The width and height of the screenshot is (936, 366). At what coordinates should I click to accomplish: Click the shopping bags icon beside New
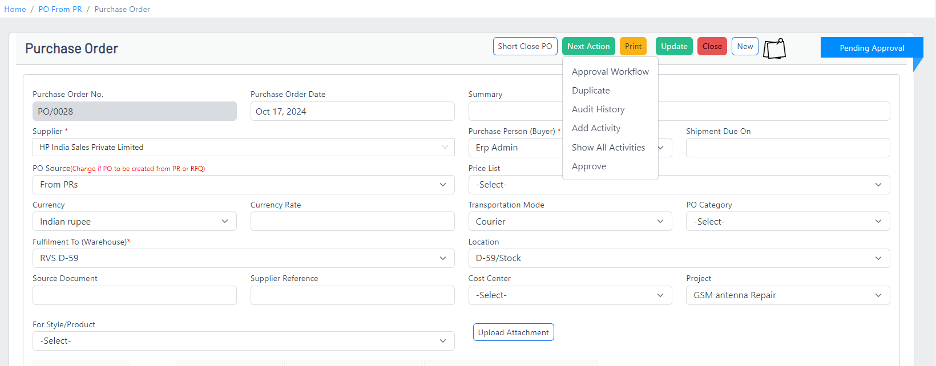coord(774,48)
